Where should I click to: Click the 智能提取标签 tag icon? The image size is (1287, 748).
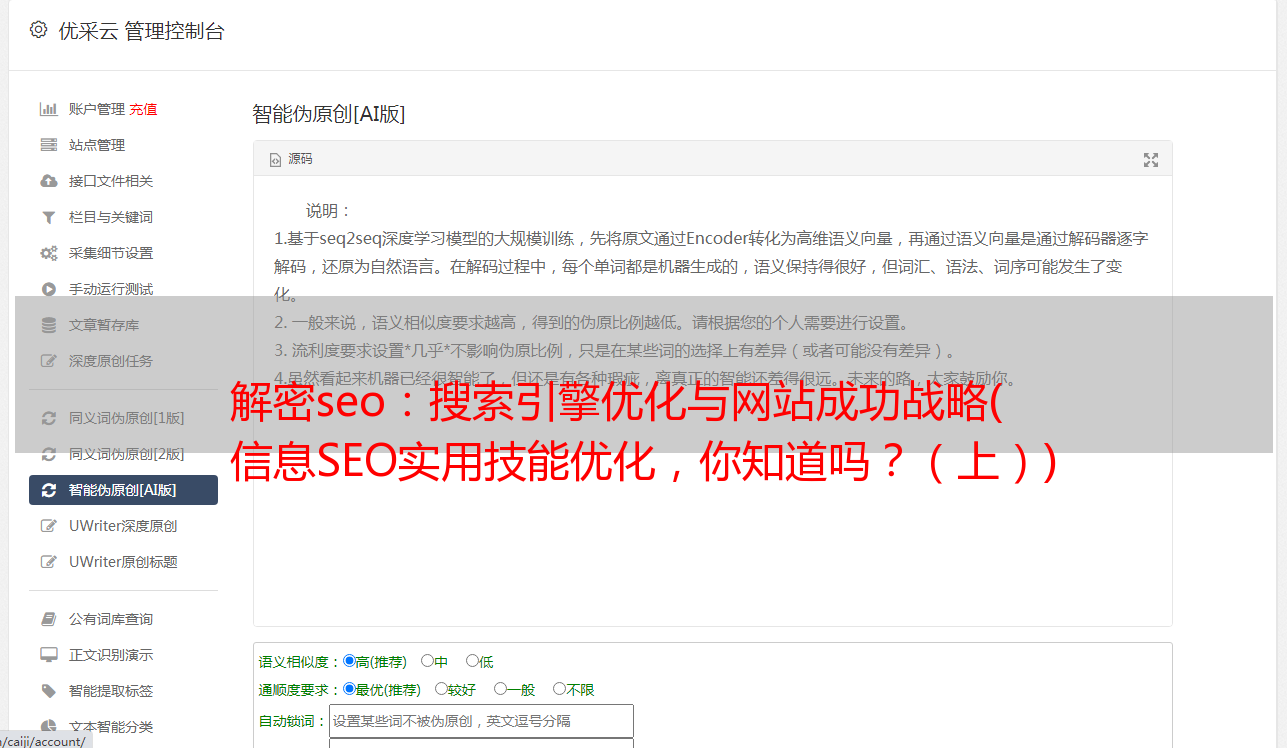[48, 691]
